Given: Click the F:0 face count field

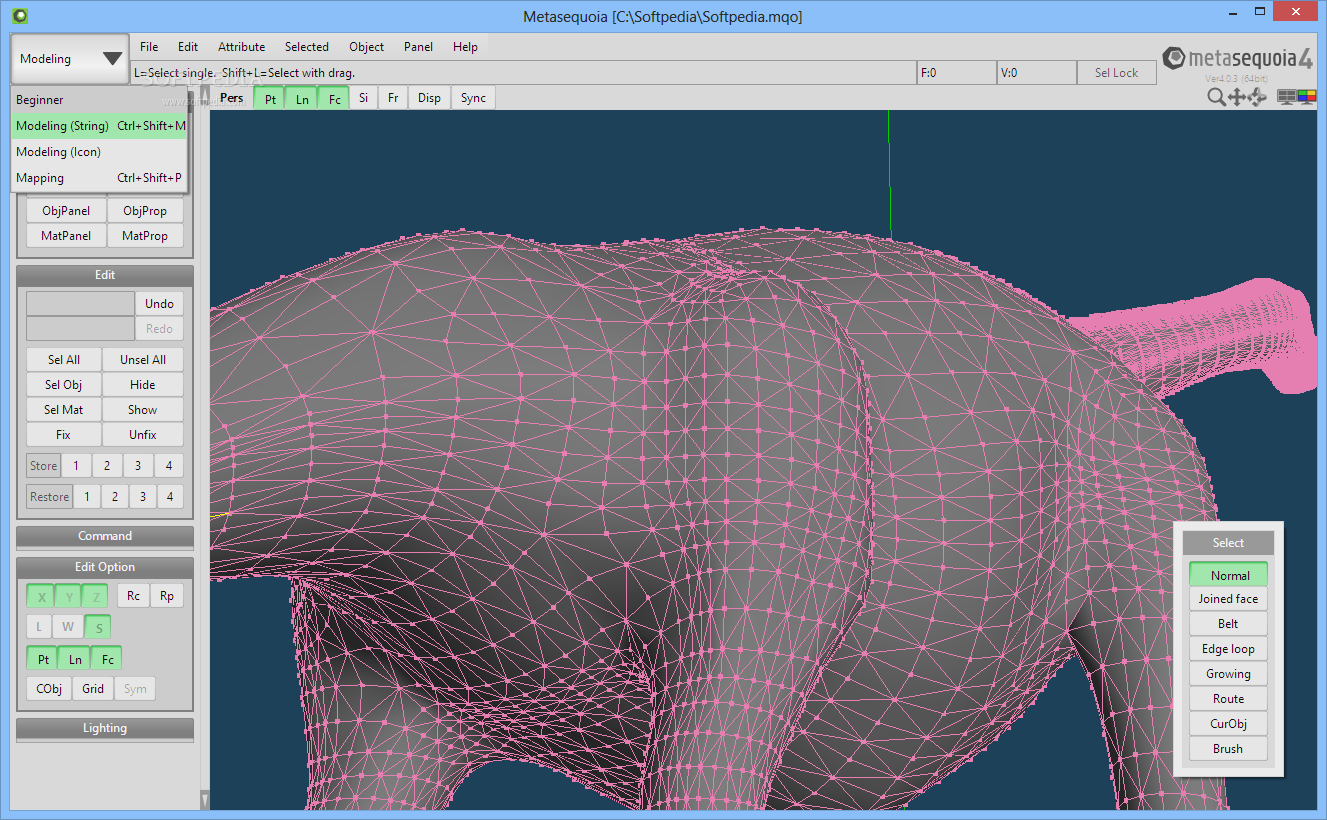Looking at the screenshot, I should (956, 73).
